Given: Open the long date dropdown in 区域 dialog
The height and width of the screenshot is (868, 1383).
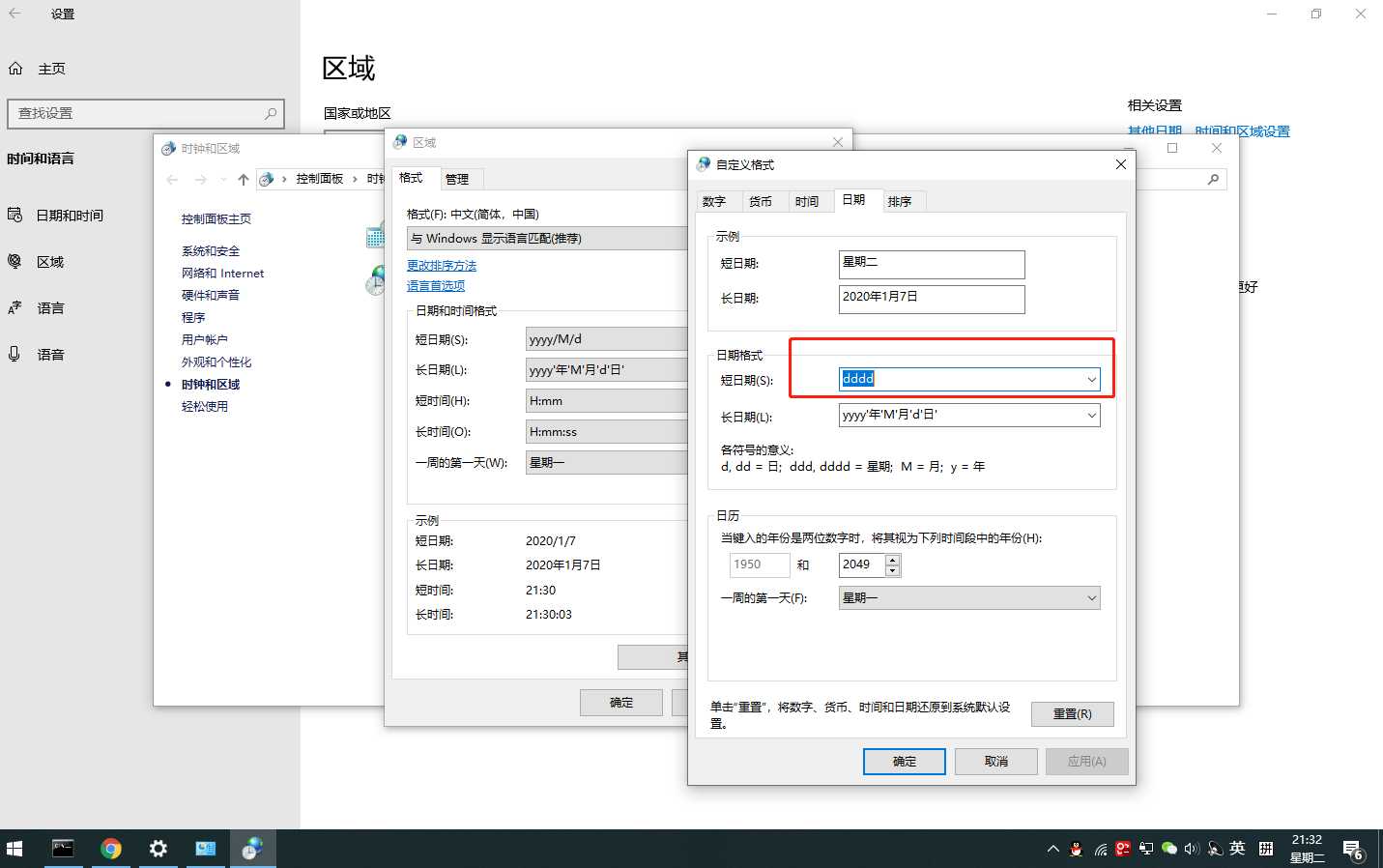Looking at the screenshot, I should coord(606,370).
